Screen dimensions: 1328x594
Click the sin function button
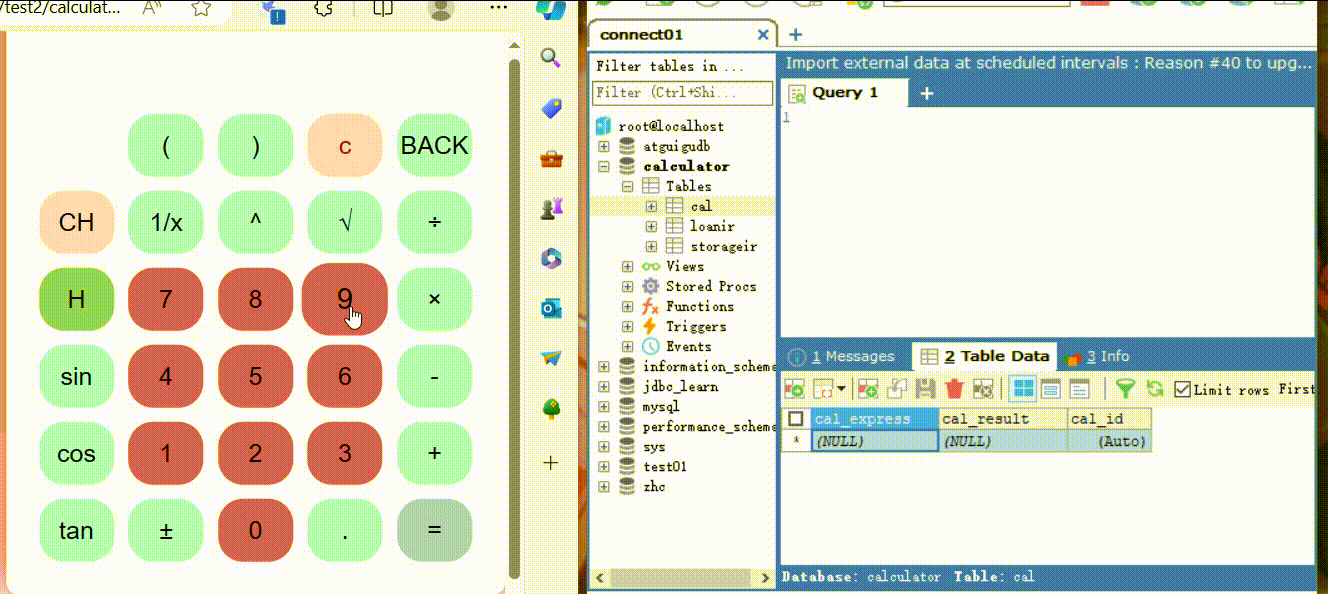coord(76,376)
